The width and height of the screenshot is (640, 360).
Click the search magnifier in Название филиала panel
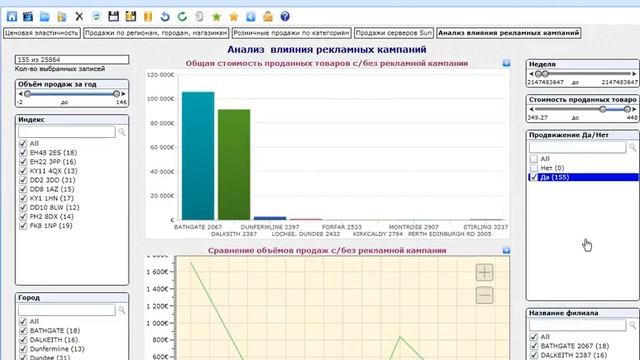pos(632,325)
